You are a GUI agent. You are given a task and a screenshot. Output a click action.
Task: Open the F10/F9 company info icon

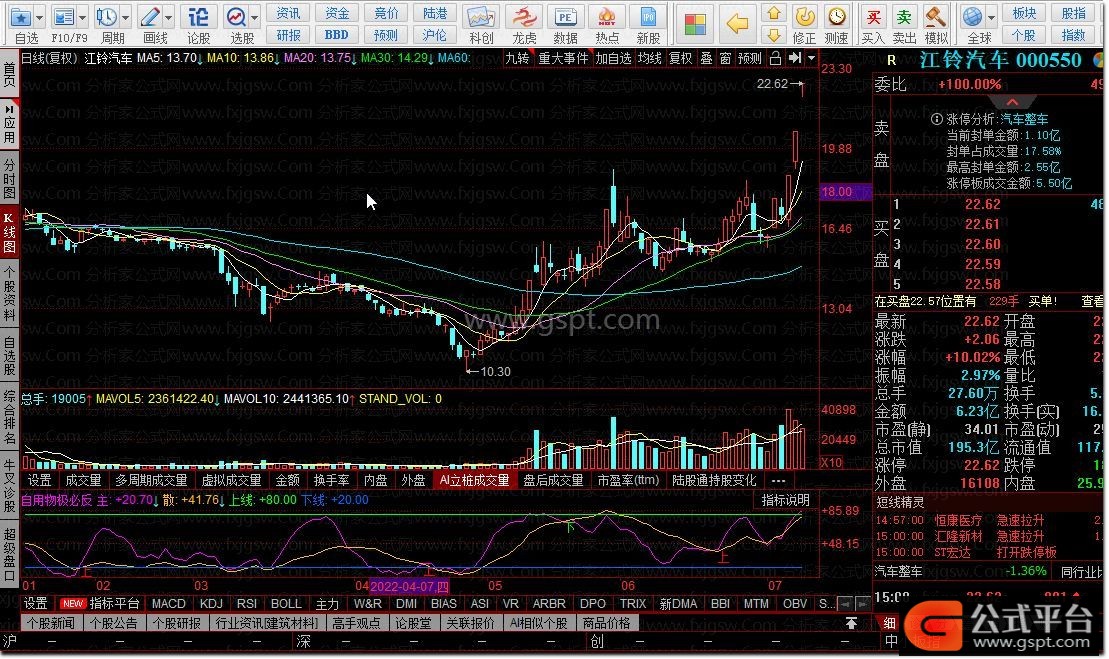[64, 17]
